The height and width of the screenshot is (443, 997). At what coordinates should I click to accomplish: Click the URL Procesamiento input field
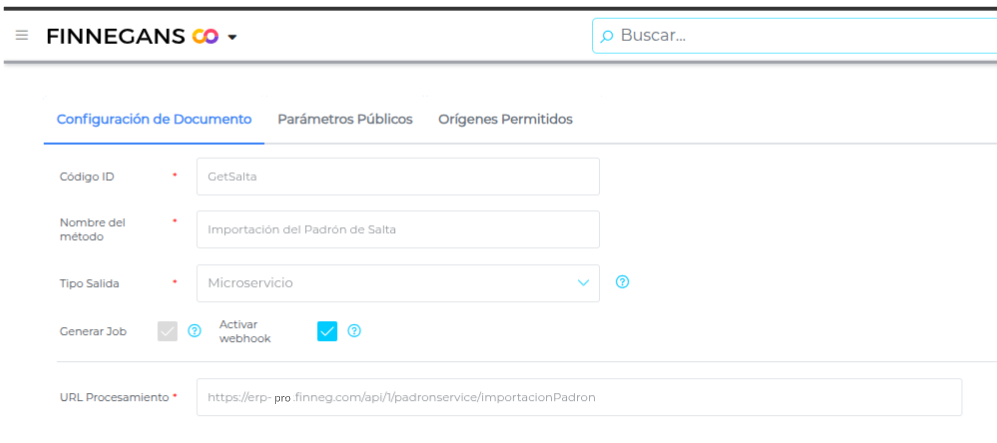[579, 397]
